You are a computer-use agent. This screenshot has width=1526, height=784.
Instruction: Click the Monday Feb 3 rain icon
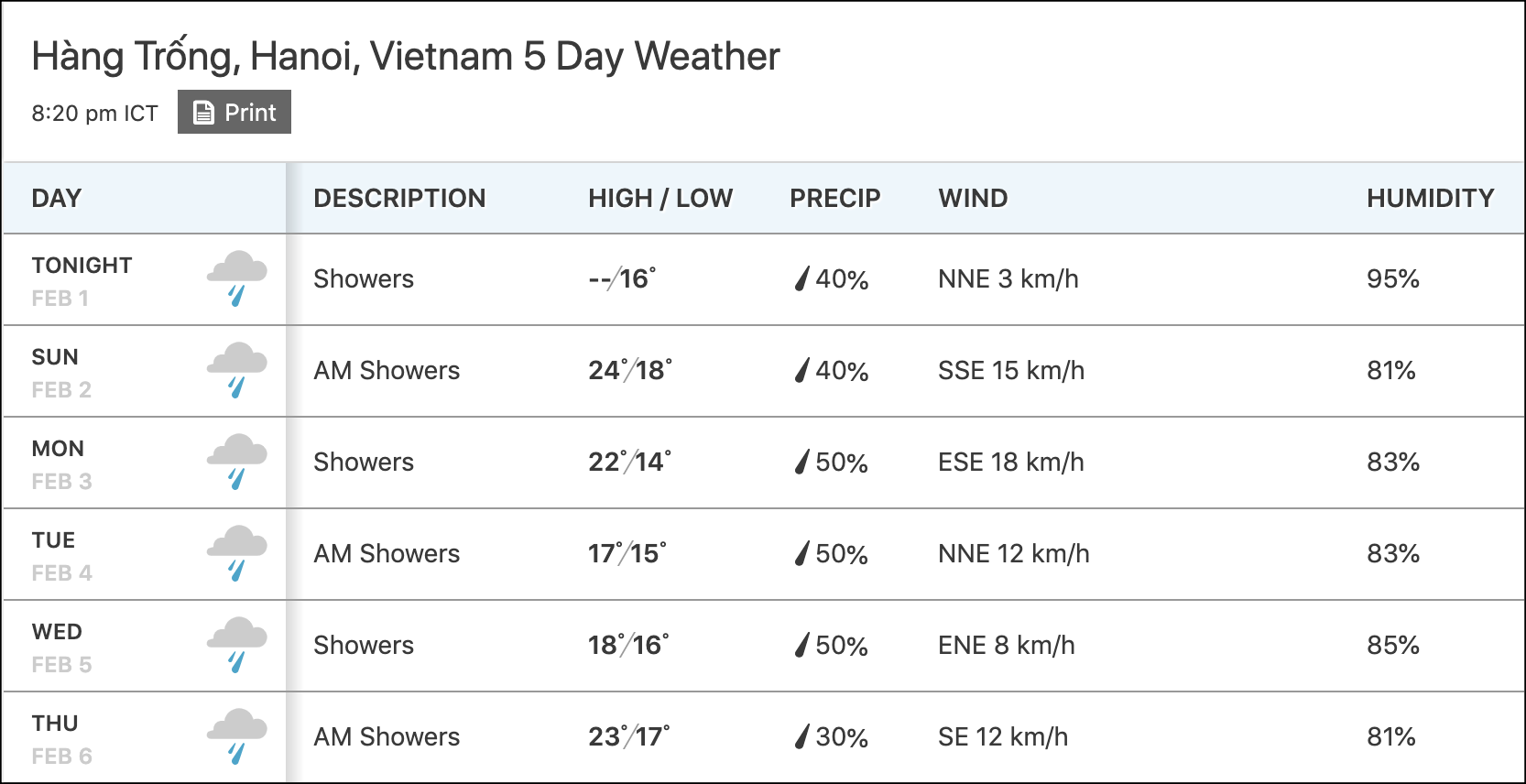[236, 462]
